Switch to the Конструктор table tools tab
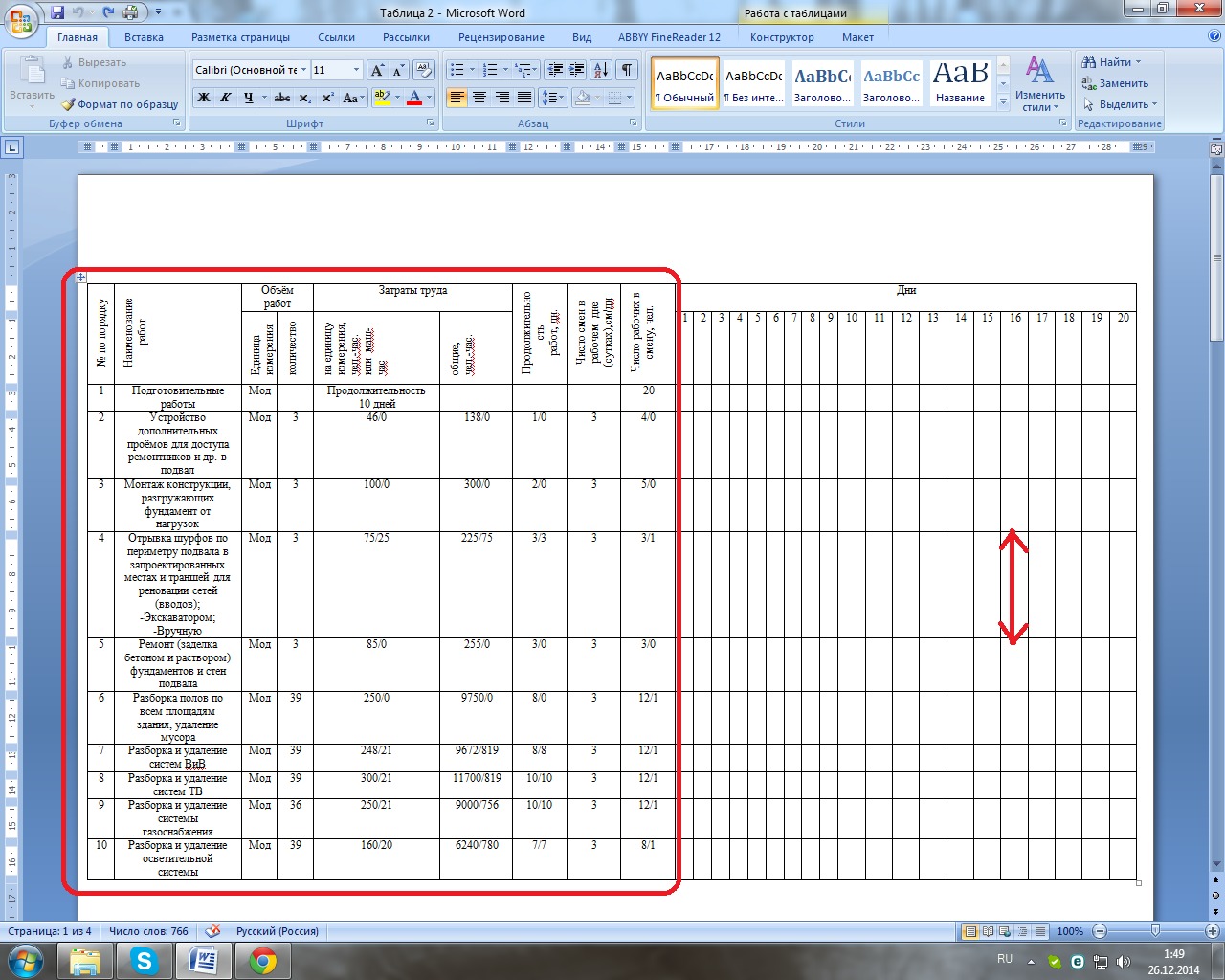This screenshot has height=980, width=1225. coord(782,37)
